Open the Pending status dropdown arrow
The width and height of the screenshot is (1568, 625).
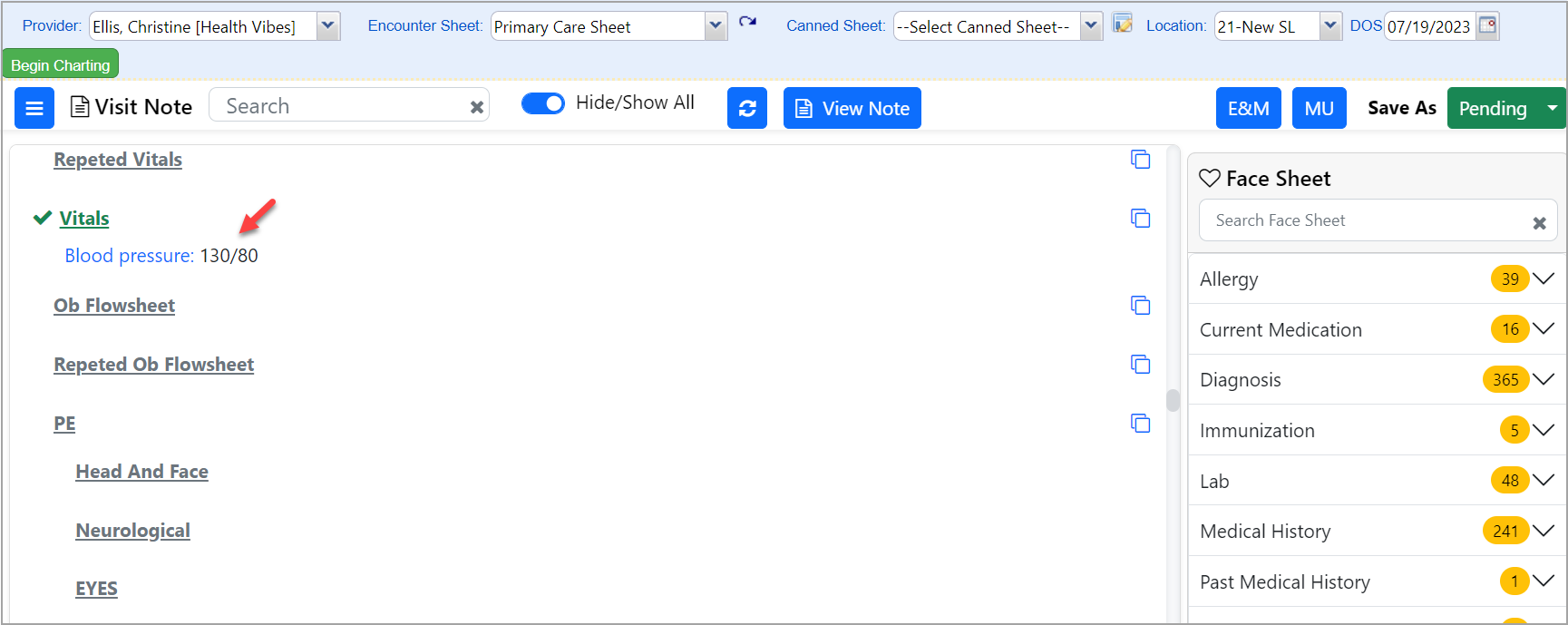click(x=1553, y=108)
